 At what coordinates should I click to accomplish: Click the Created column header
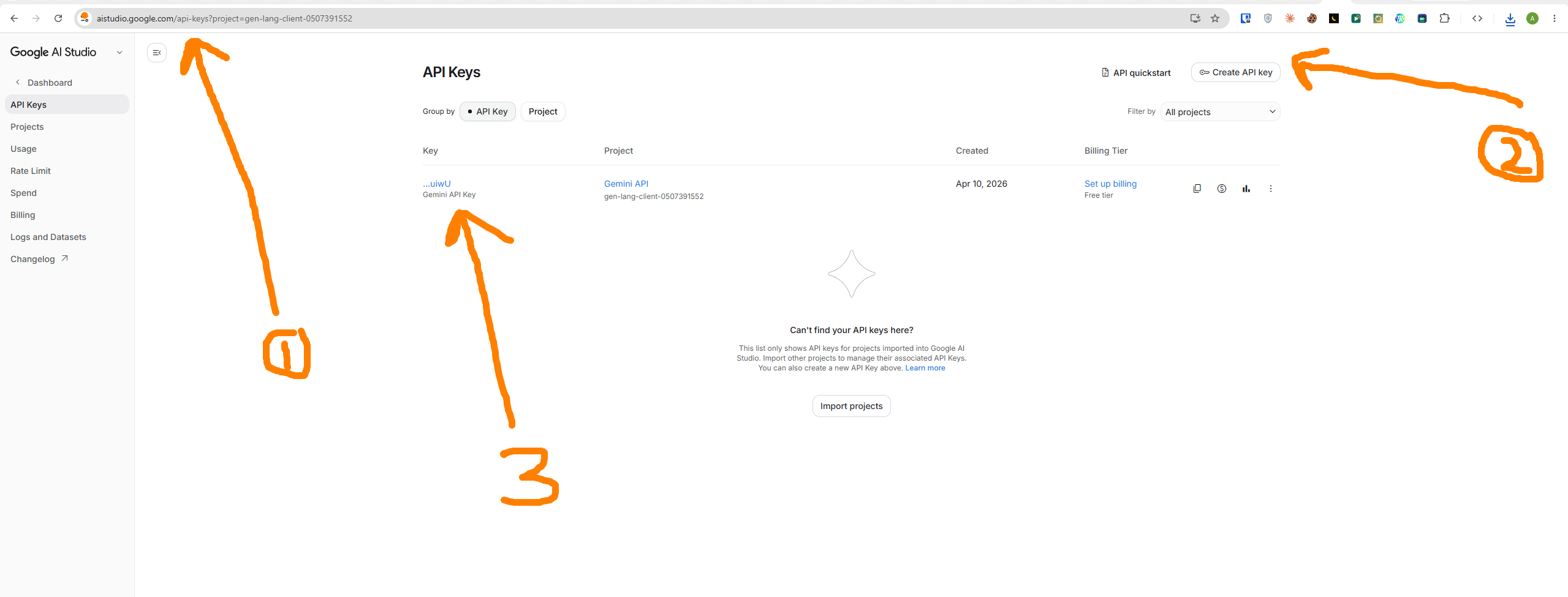972,151
